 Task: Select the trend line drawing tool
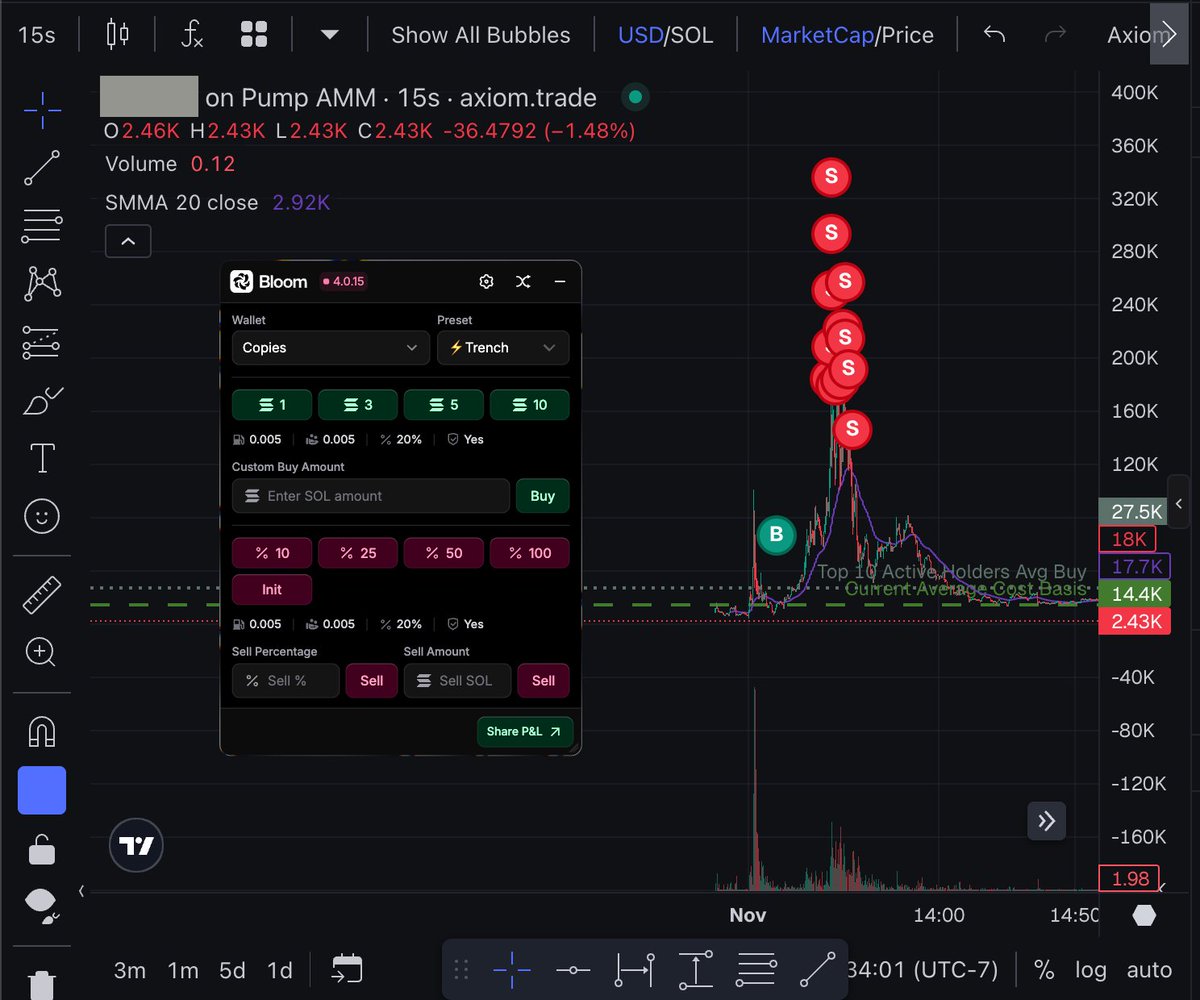pos(42,168)
